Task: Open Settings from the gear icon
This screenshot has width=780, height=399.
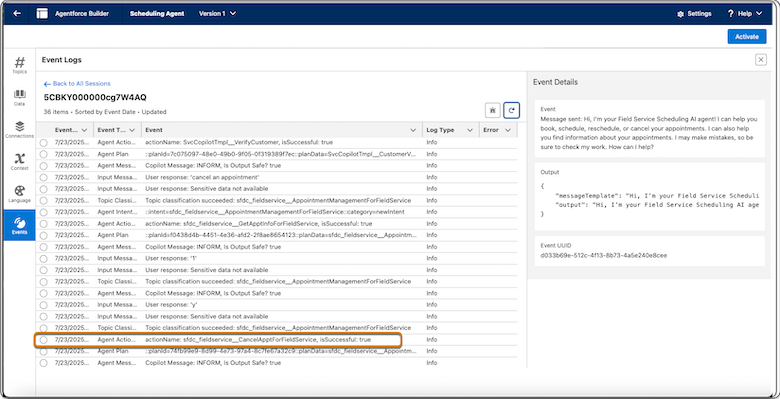Action: [x=694, y=14]
